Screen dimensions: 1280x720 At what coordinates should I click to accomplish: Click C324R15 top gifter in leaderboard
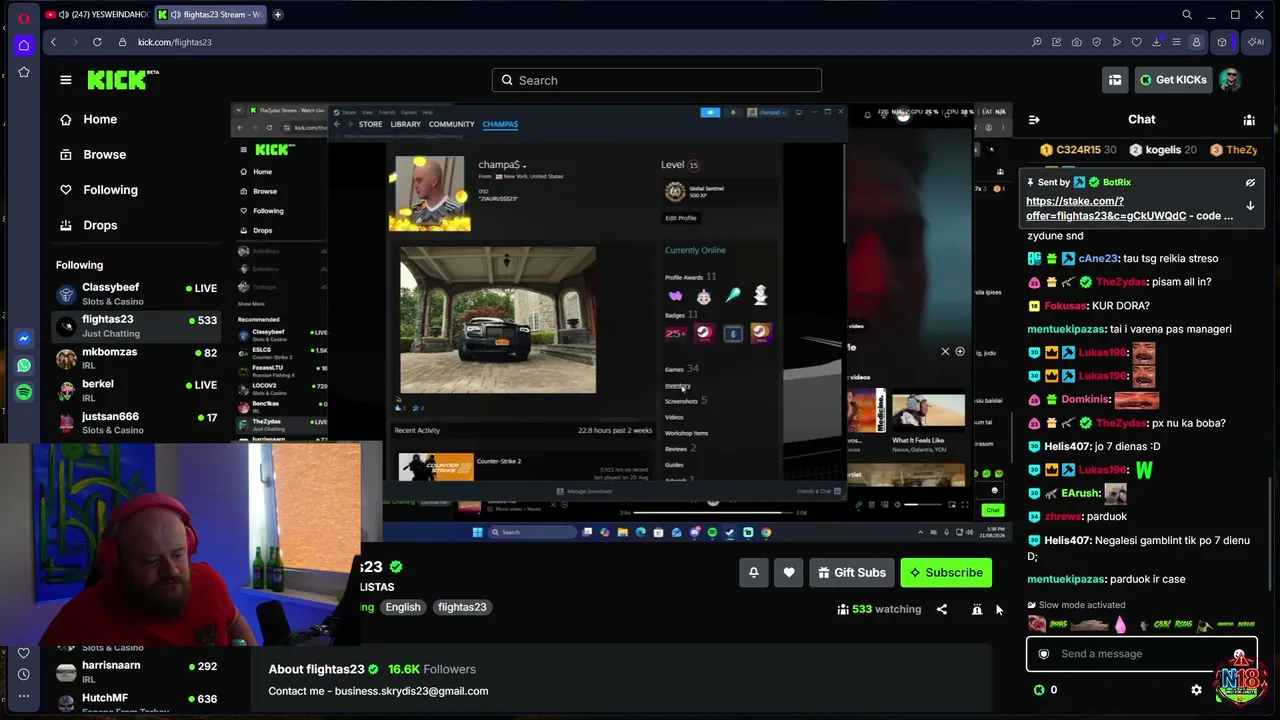(x=1078, y=150)
